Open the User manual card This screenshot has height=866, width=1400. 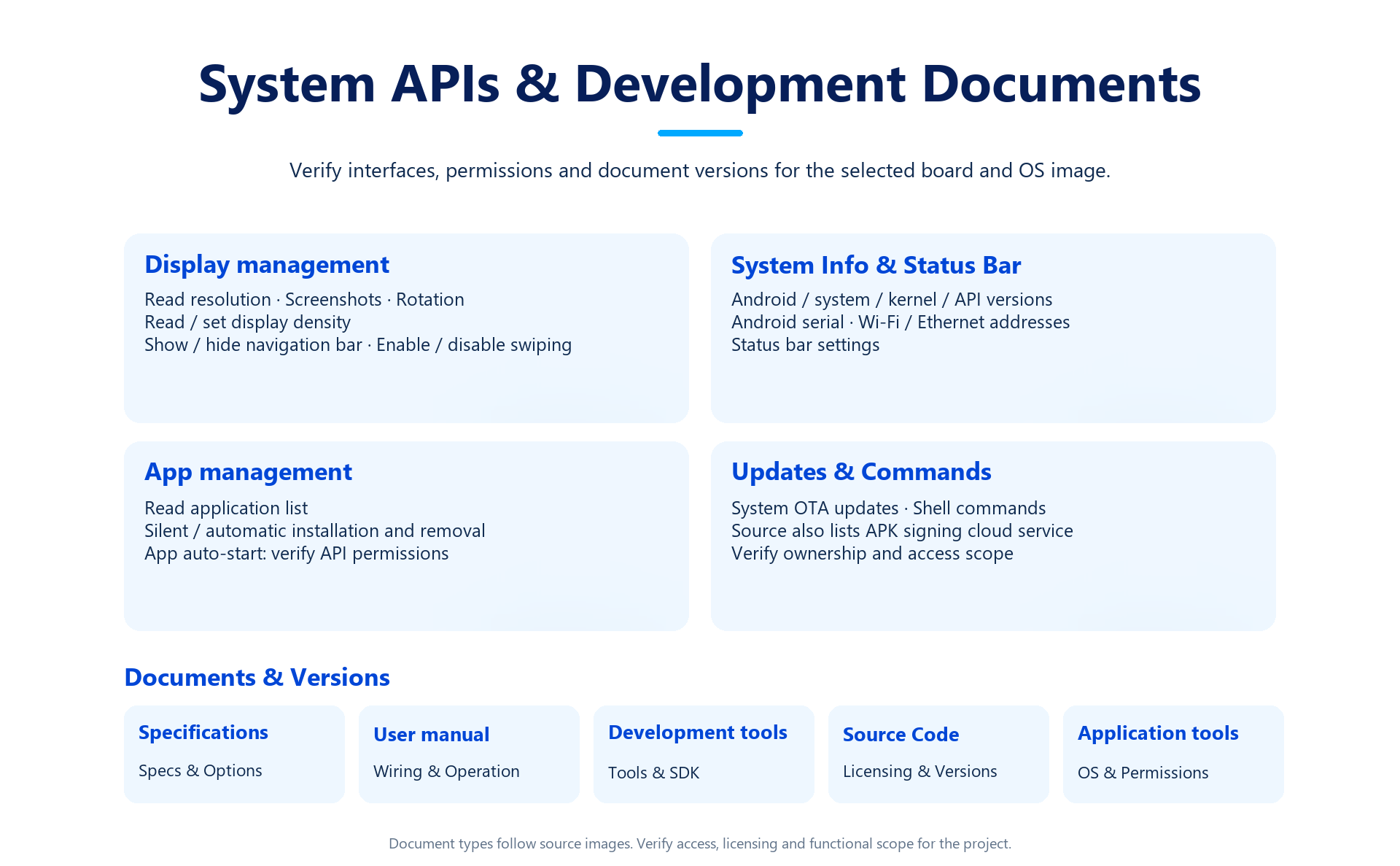pos(469,754)
